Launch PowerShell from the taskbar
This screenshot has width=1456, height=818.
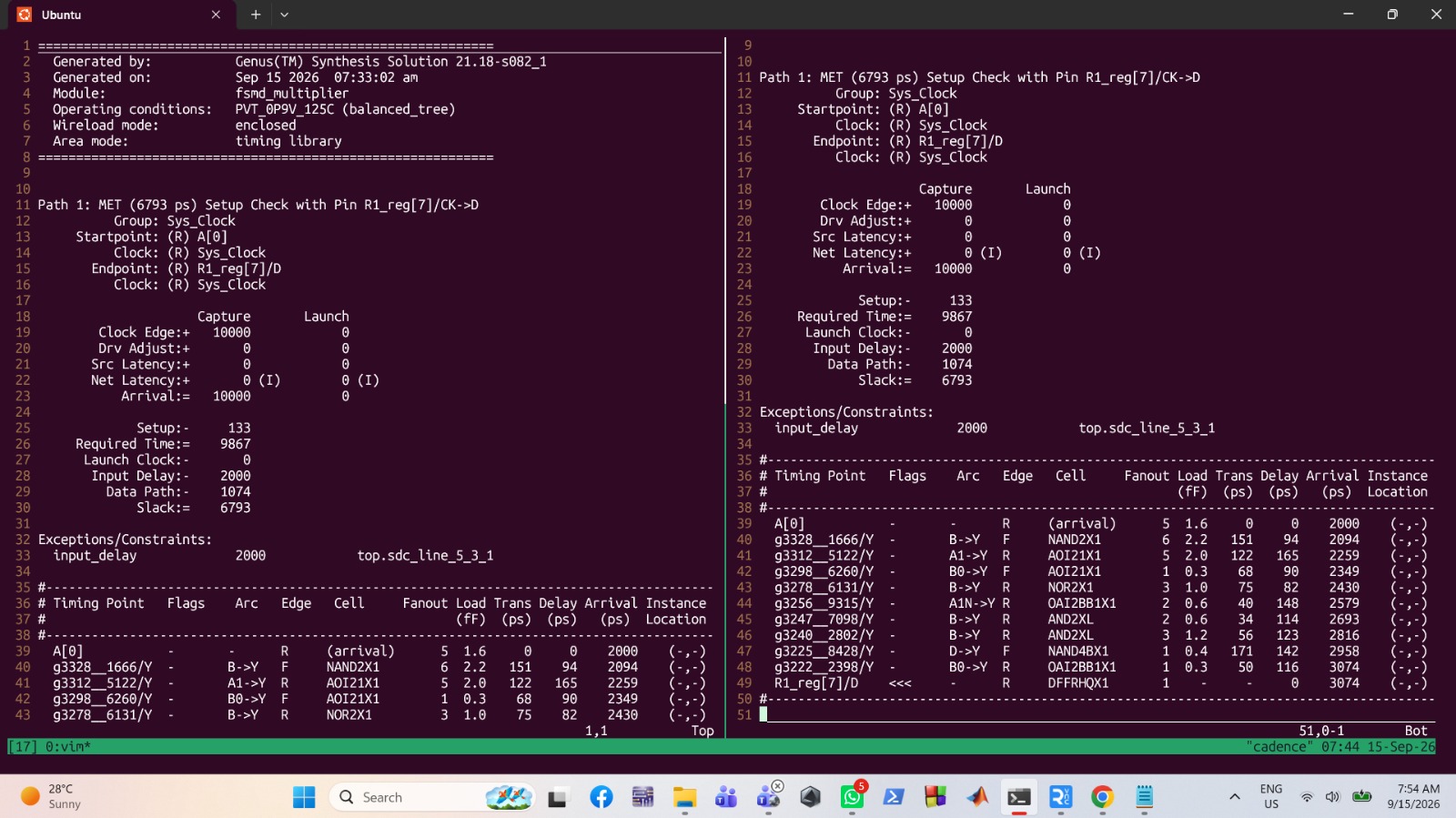[x=894, y=798]
